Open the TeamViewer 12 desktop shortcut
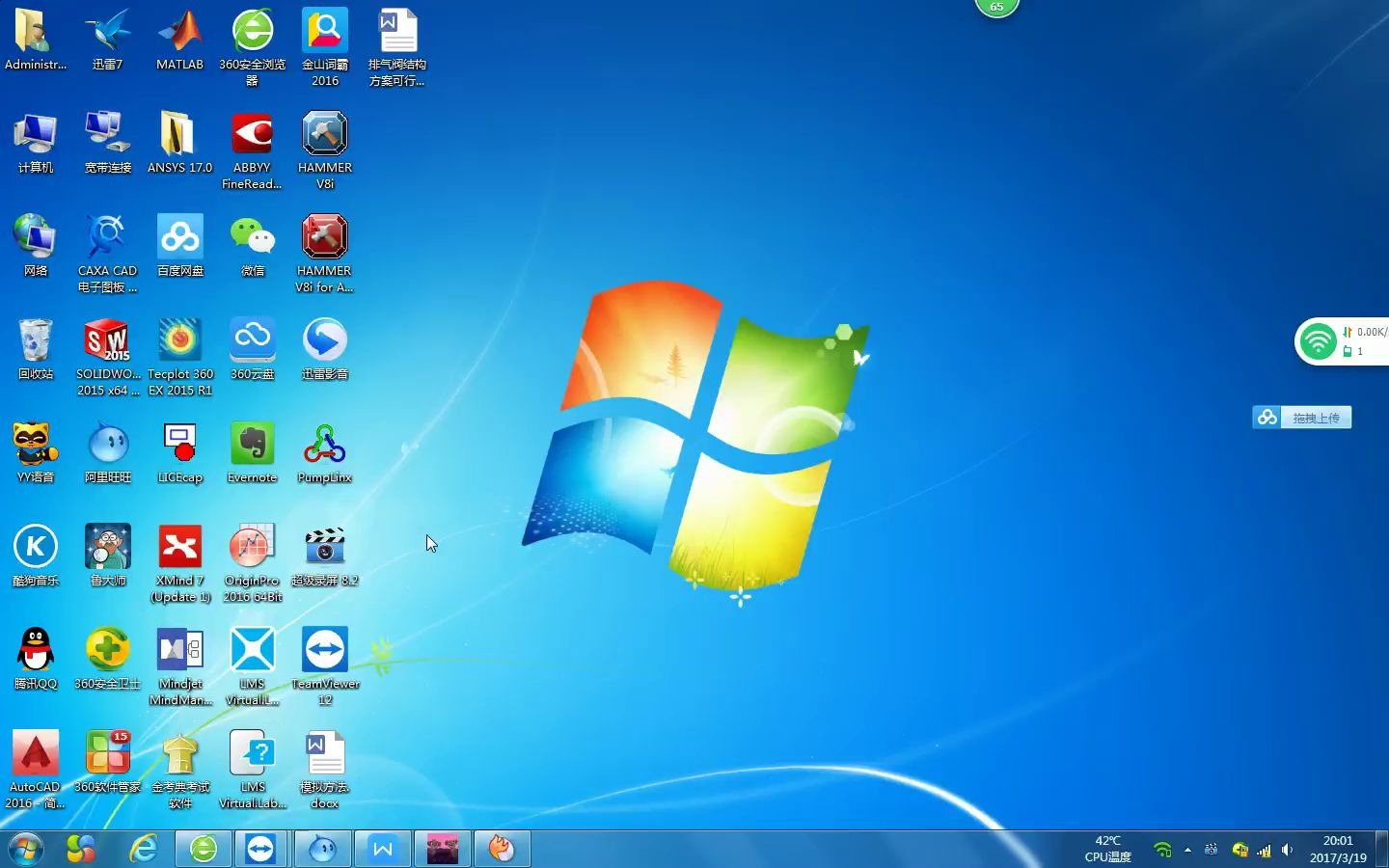The width and height of the screenshot is (1389, 868). click(325, 666)
